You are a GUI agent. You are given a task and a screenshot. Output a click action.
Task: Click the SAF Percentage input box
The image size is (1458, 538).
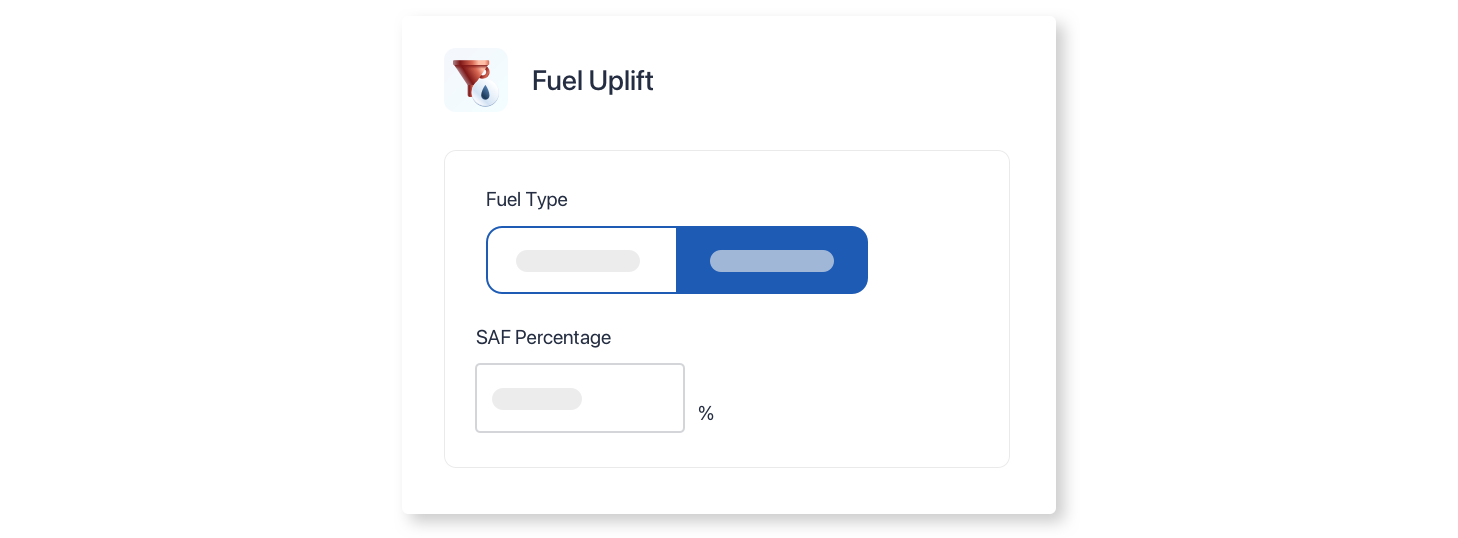click(x=580, y=398)
